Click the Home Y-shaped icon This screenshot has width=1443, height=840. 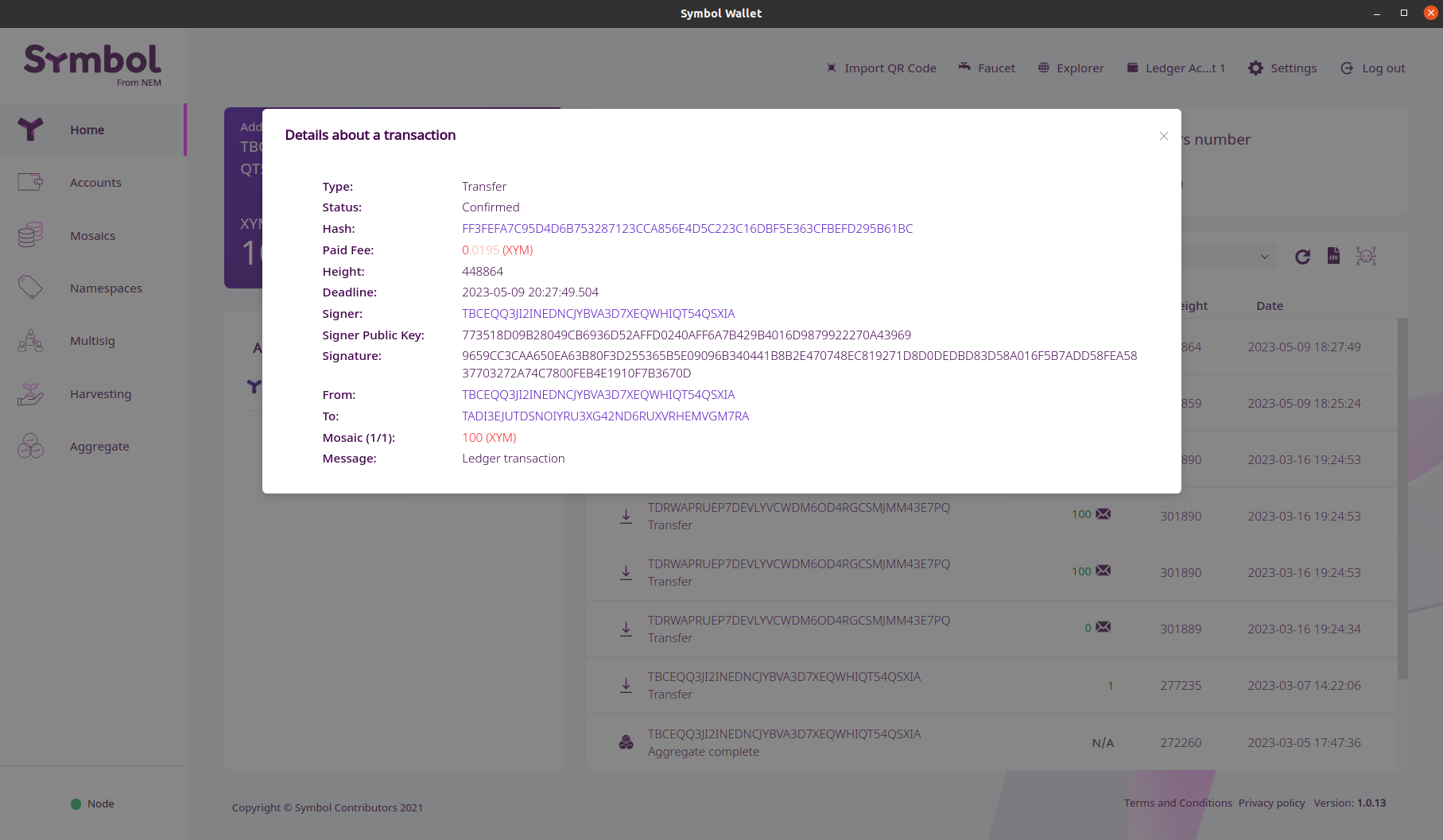(30, 130)
